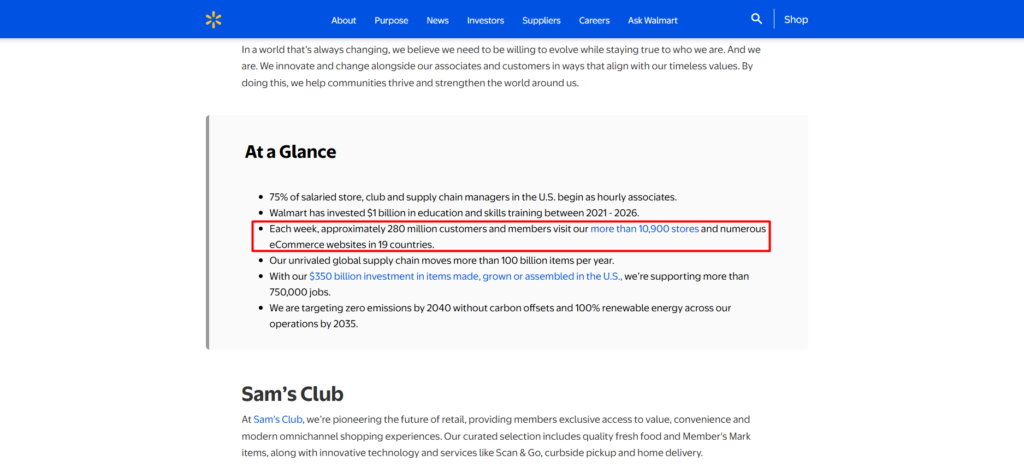1024x473 pixels.
Task: Open Ask Walmart in the navigation
Action: 652,20
